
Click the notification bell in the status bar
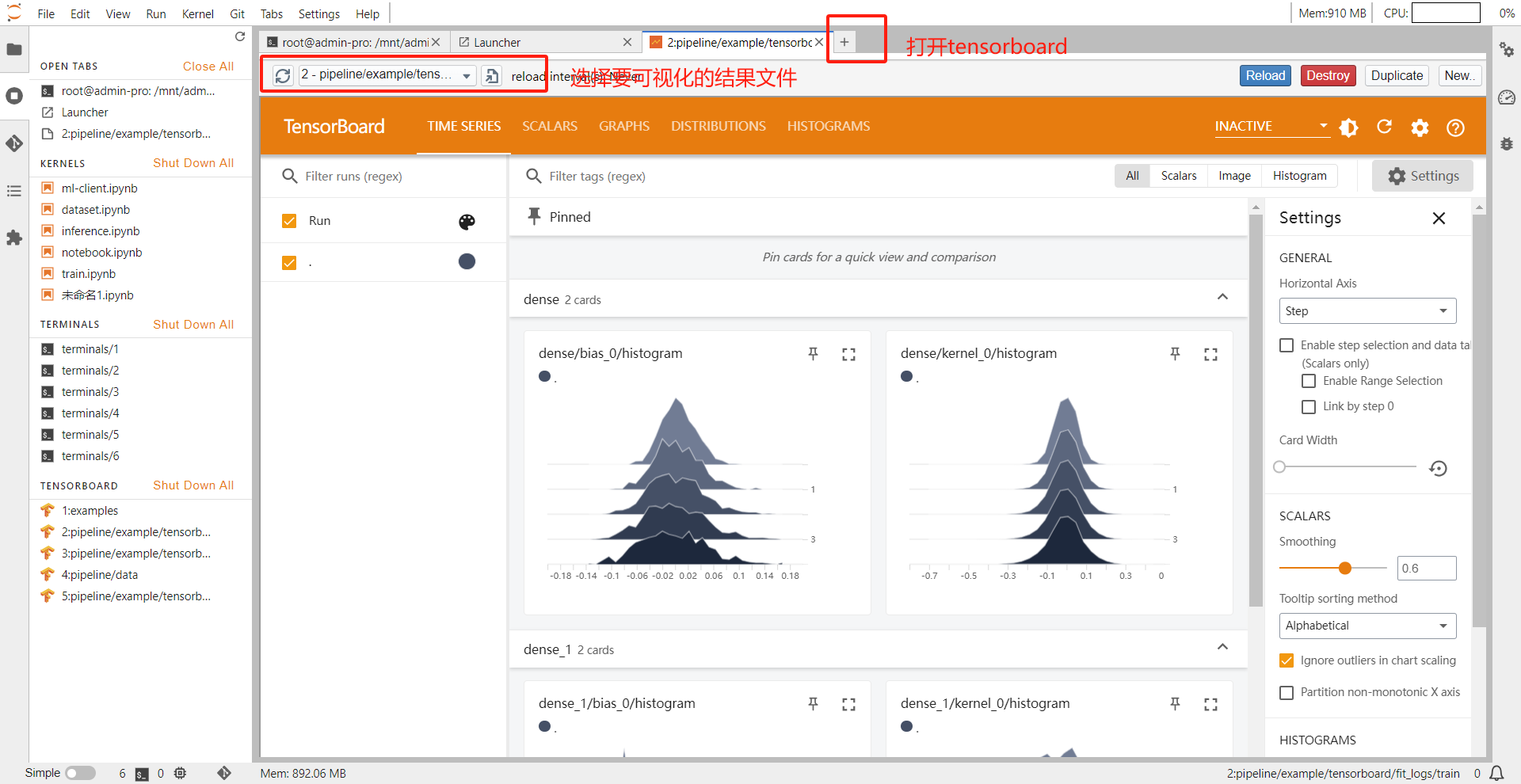pyautogui.click(x=1497, y=774)
